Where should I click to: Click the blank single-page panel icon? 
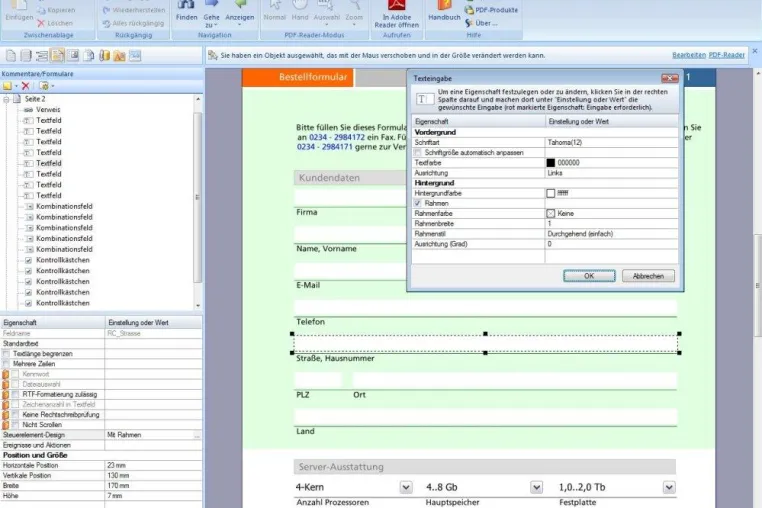(x=11, y=55)
